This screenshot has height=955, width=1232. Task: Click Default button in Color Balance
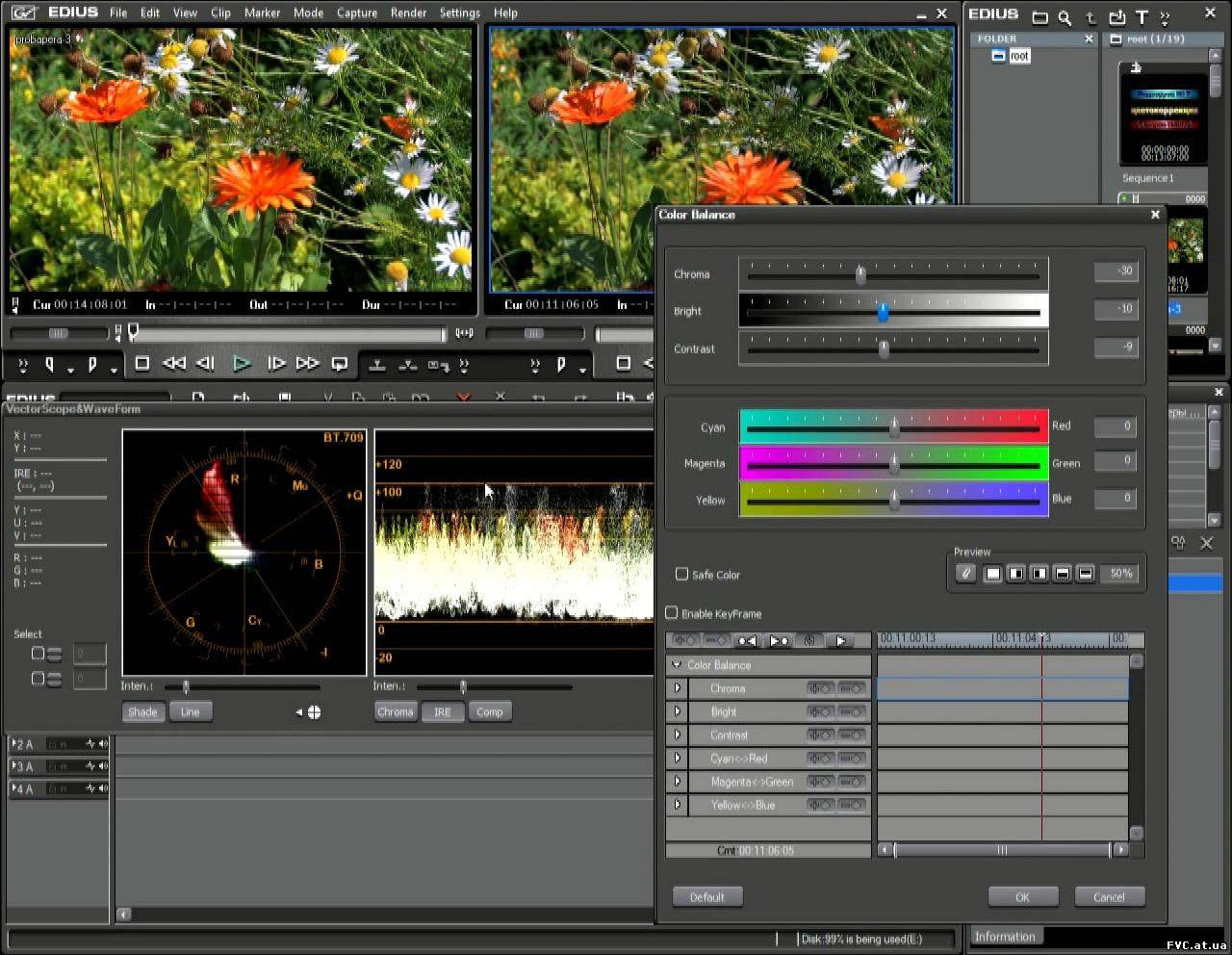click(707, 897)
